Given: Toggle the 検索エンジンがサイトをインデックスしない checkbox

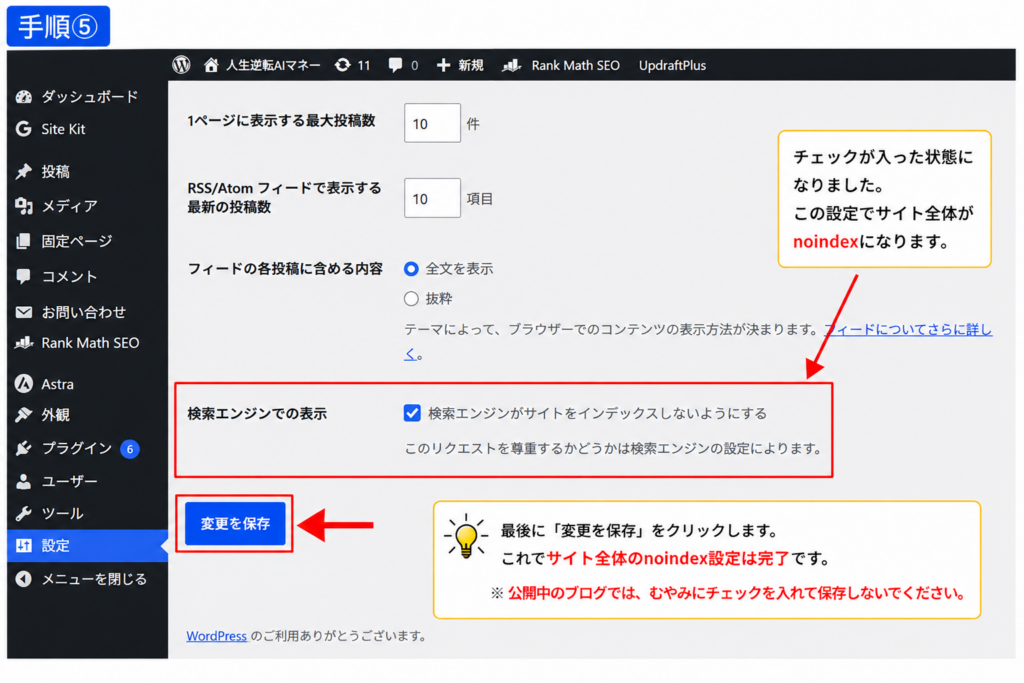Looking at the screenshot, I should click(412, 413).
